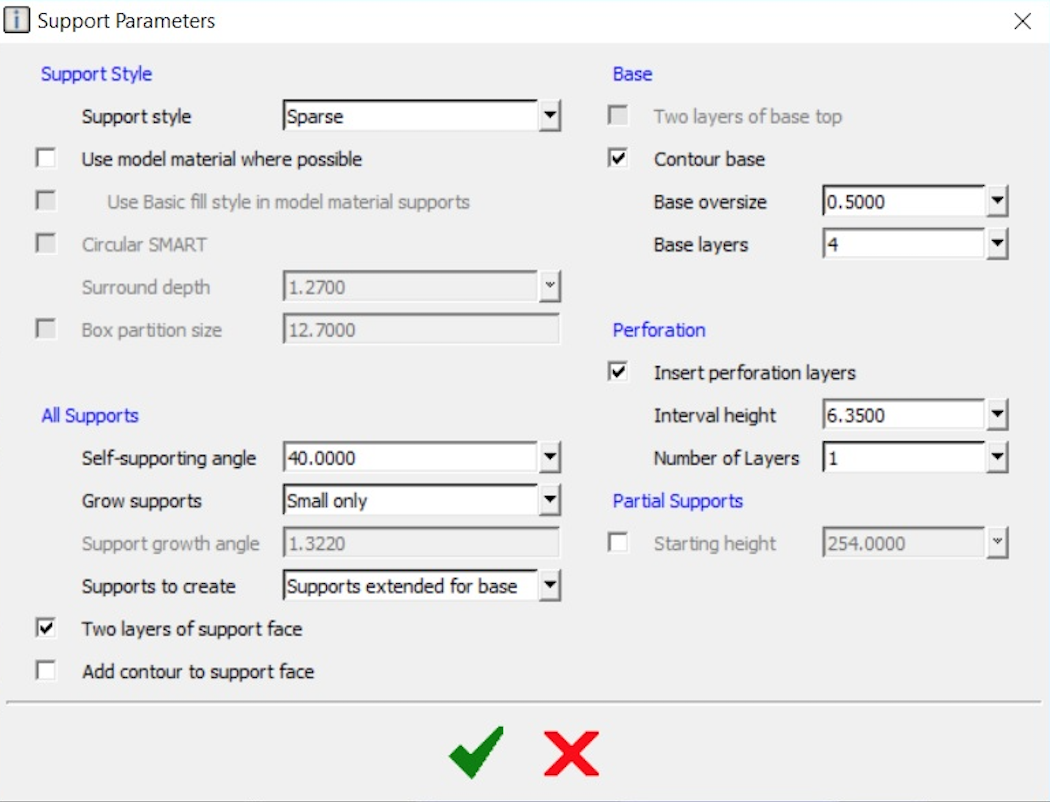Expand the Base layers dropdown
The height and width of the screenshot is (802, 1050).
[997, 245]
